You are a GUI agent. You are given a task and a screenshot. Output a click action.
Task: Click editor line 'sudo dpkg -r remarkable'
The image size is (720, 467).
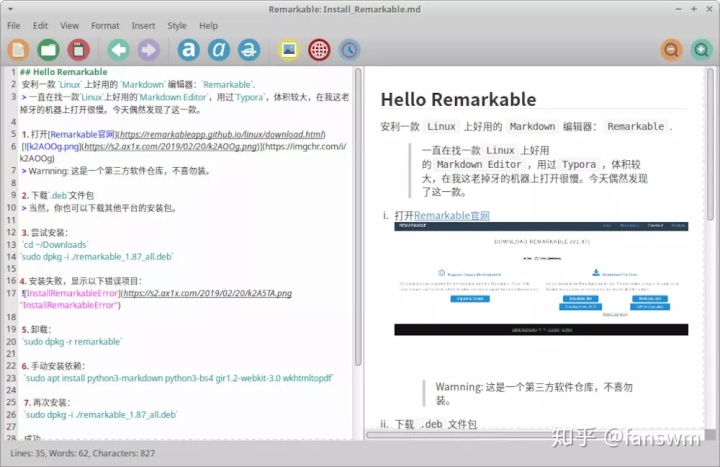[72, 342]
